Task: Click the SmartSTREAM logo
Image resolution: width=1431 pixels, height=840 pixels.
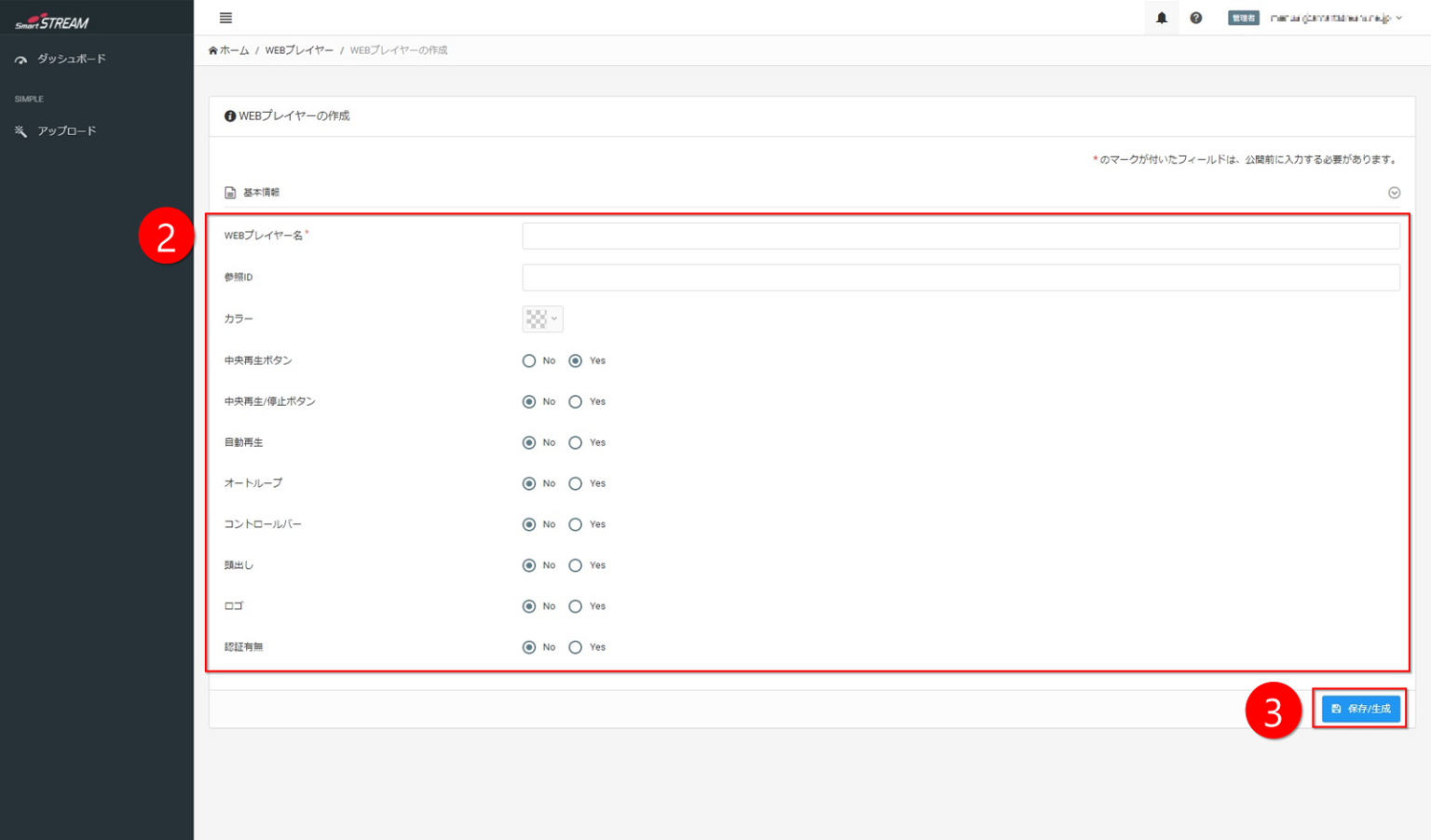Action: point(52,21)
